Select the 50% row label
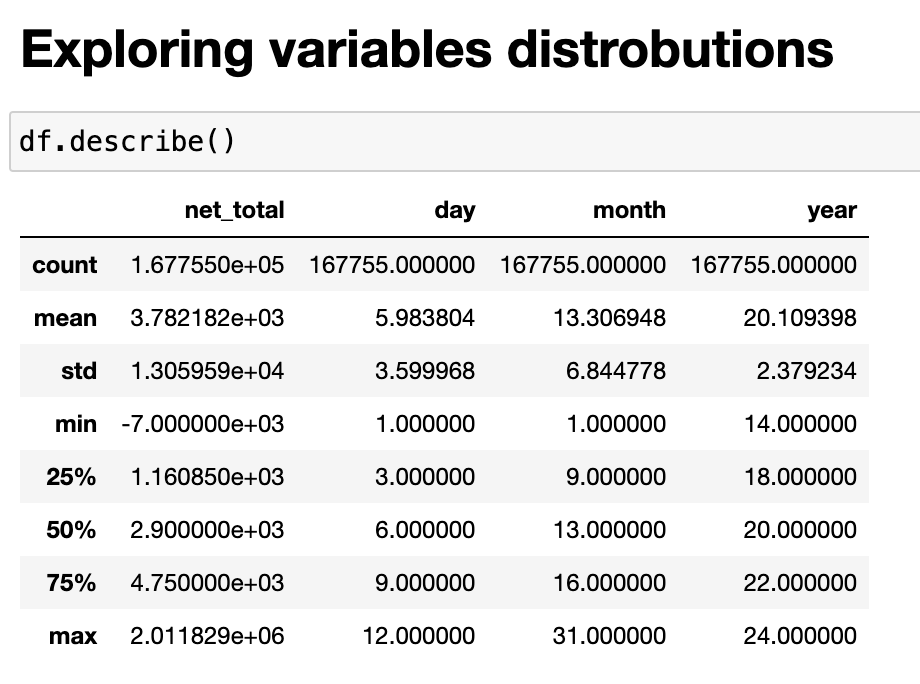The image size is (920, 684). point(71,530)
